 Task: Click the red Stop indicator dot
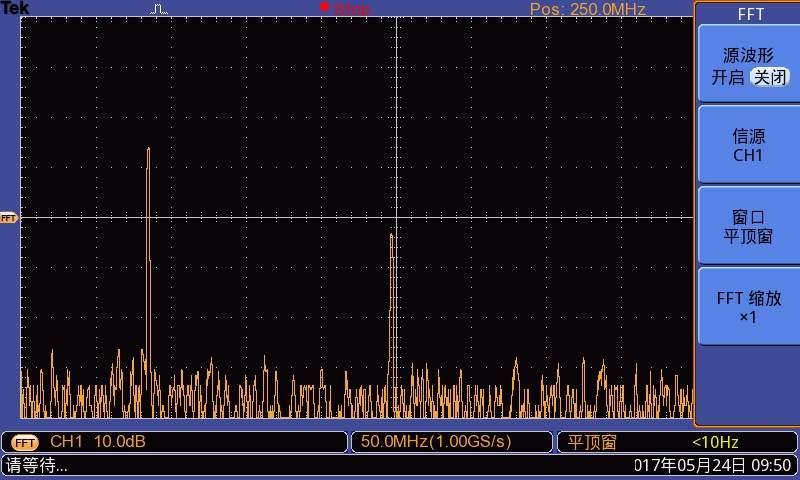pos(324,7)
